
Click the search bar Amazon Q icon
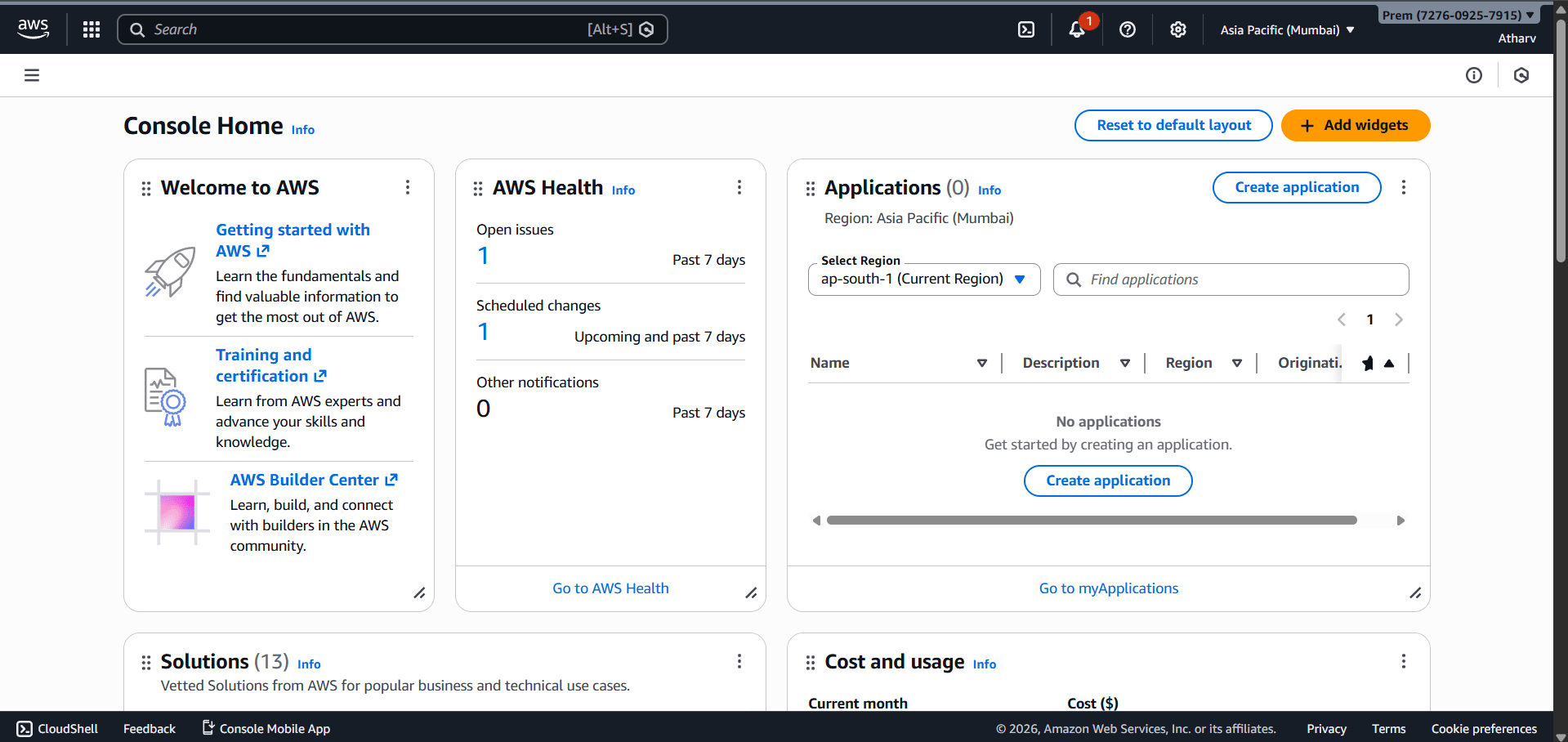(x=647, y=29)
